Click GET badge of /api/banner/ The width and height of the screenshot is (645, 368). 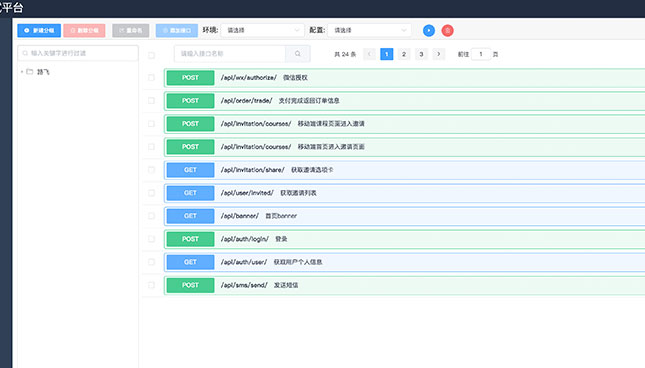190,216
